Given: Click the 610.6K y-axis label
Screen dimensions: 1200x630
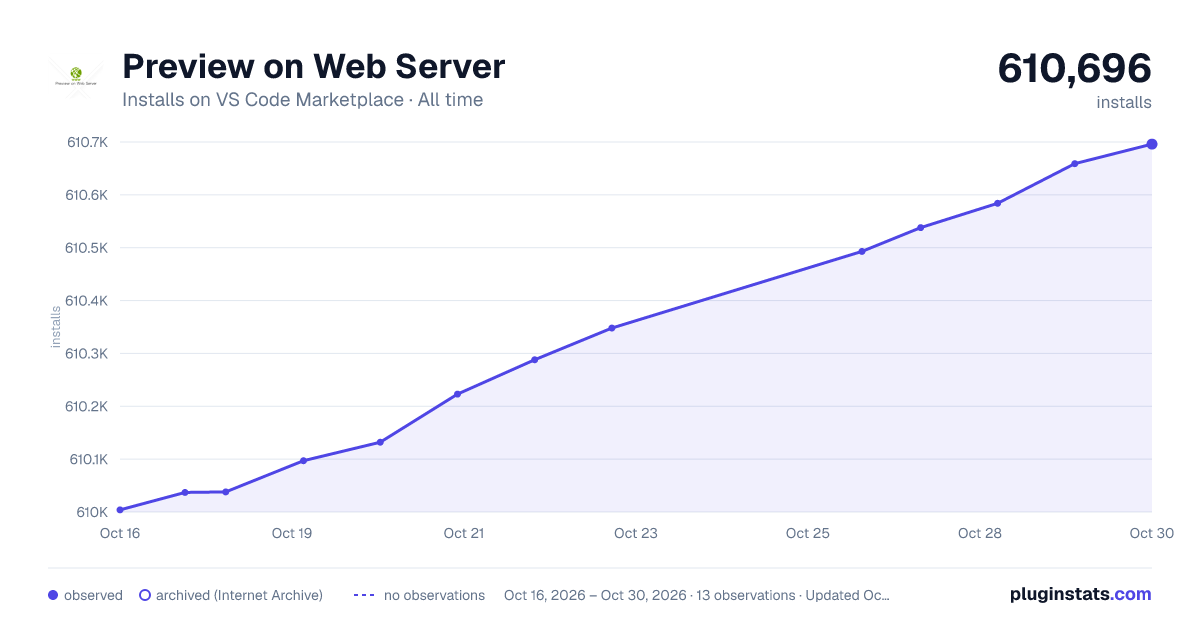Looking at the screenshot, I should click(87, 195).
